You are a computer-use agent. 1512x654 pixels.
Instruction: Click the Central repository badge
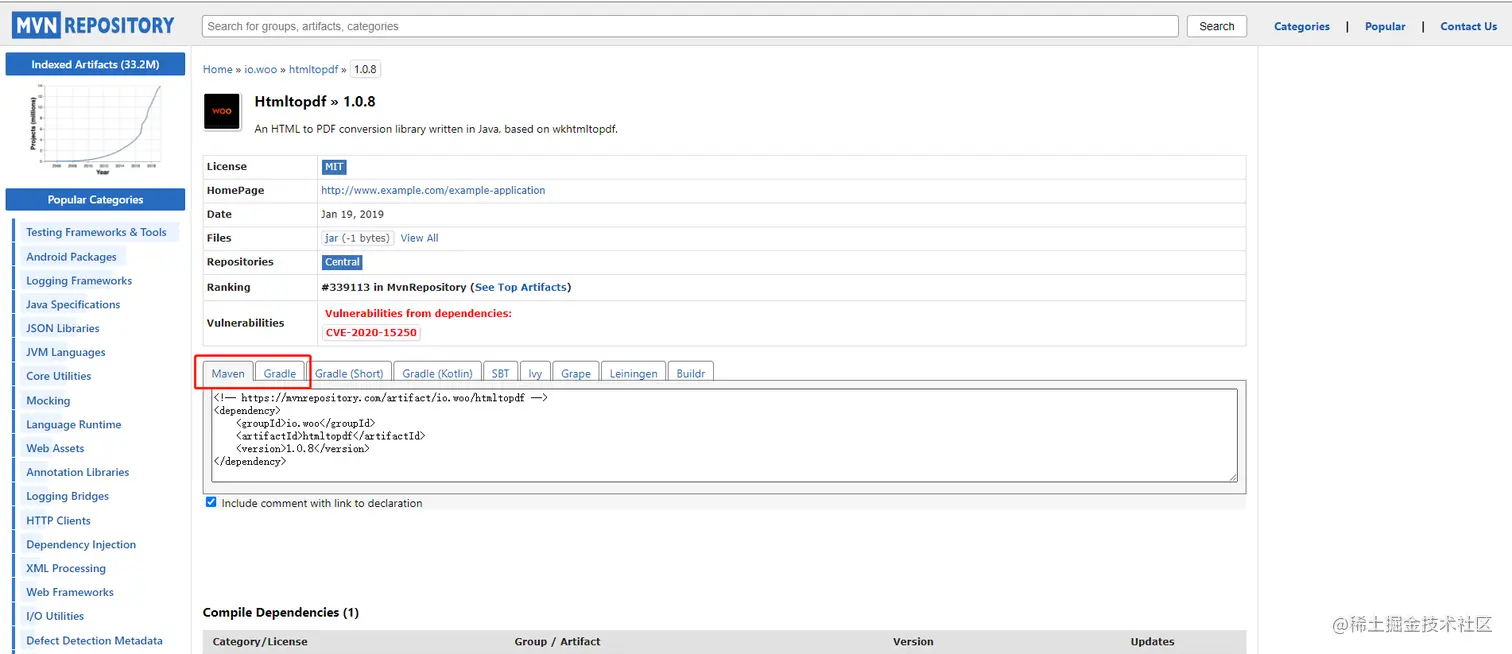coord(342,262)
